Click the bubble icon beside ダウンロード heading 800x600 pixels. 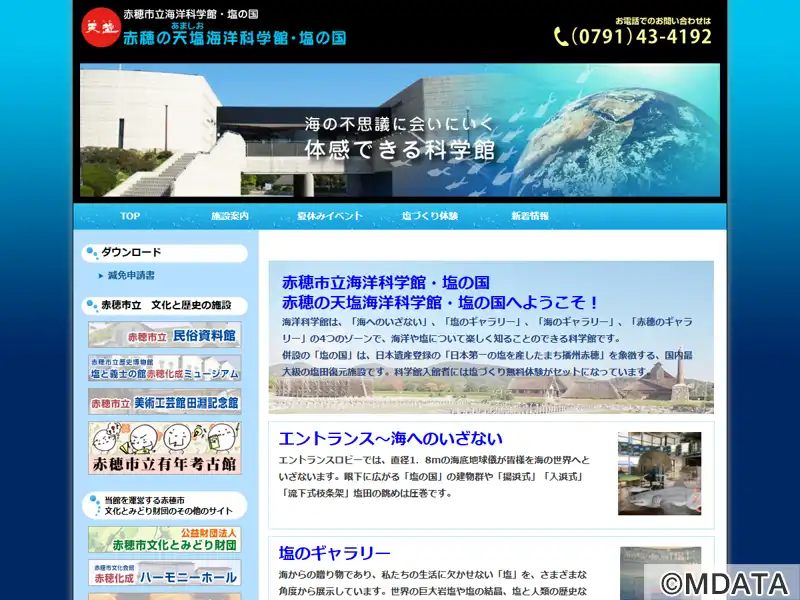[92, 253]
